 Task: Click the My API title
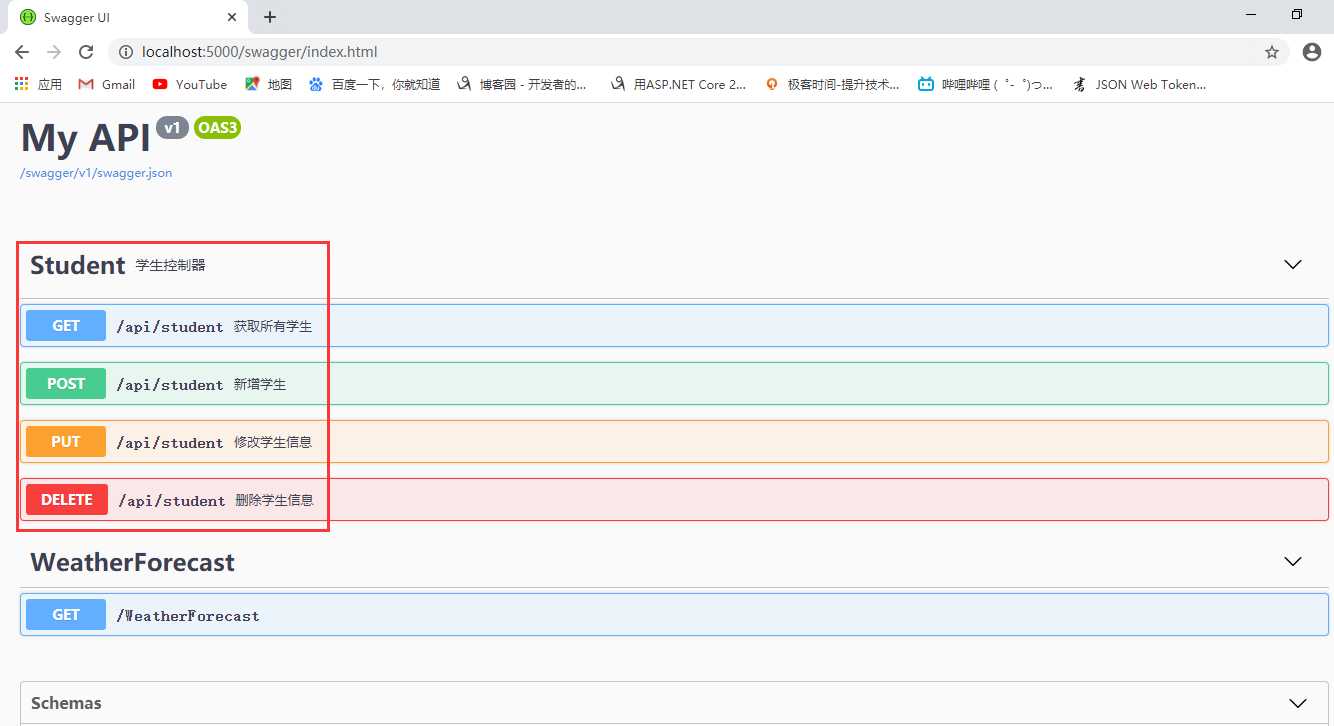85,137
